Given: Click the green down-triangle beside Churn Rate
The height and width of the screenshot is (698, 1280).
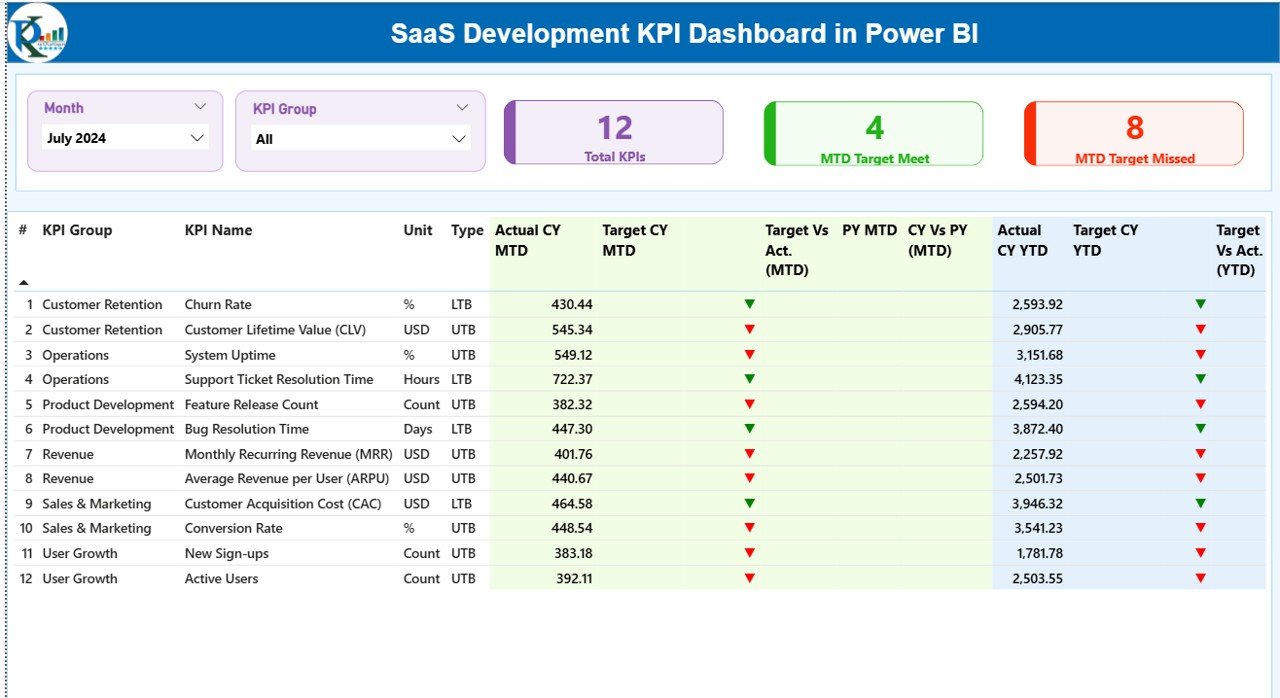Looking at the screenshot, I should click(x=750, y=304).
